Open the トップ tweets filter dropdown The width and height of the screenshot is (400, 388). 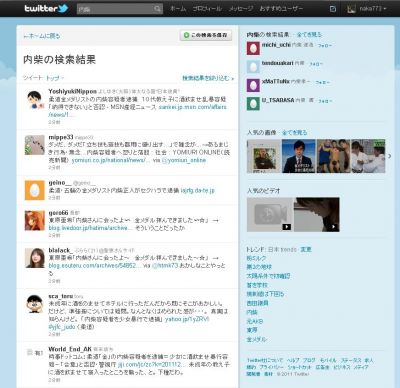[x=55, y=78]
